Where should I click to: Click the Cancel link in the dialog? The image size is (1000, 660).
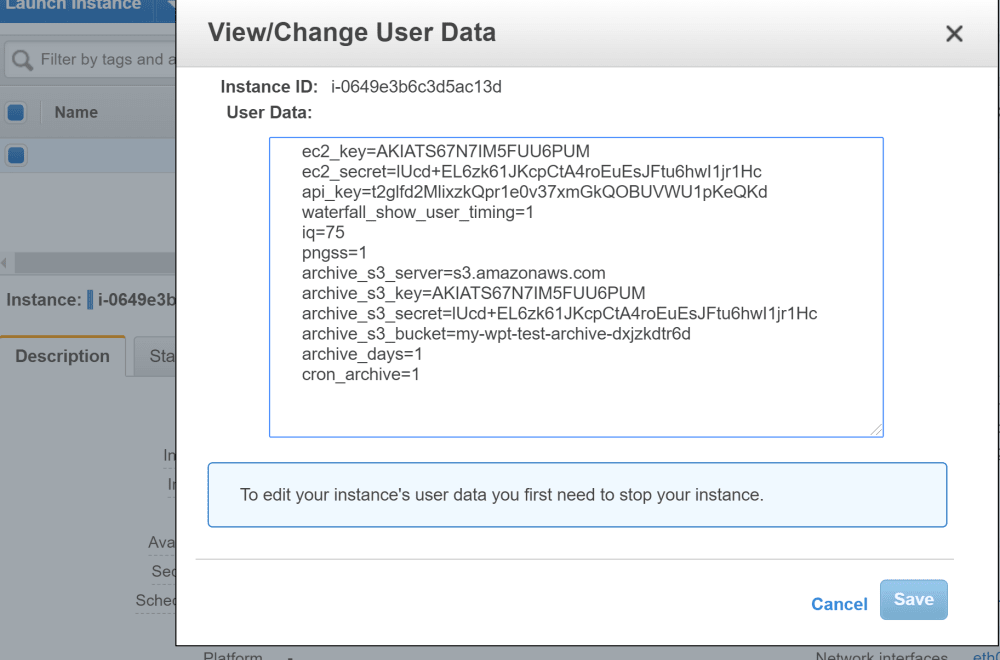pyautogui.click(x=839, y=604)
